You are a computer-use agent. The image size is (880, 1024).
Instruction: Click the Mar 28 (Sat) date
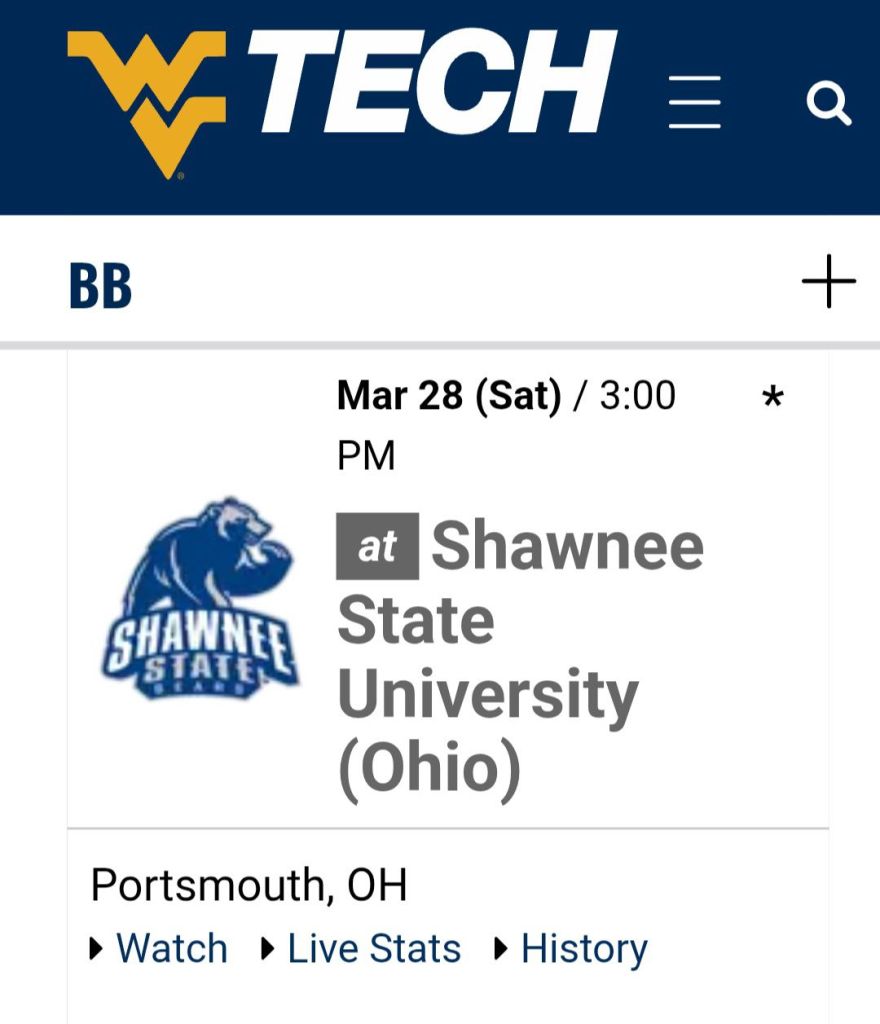(449, 396)
